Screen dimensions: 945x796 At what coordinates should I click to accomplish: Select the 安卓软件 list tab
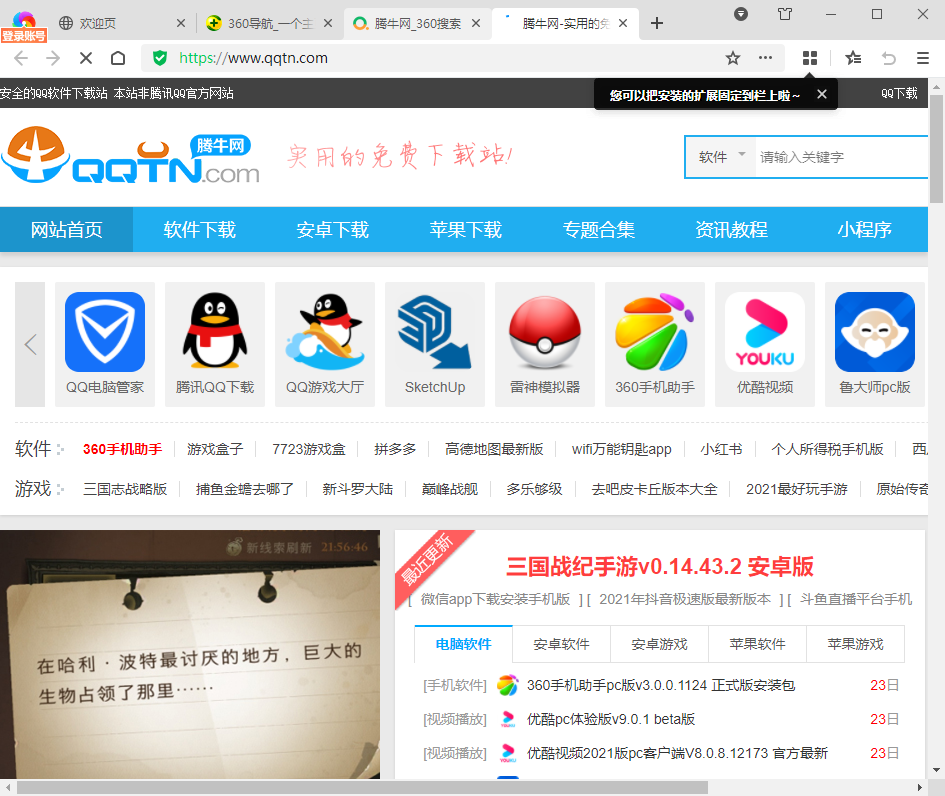(562, 644)
